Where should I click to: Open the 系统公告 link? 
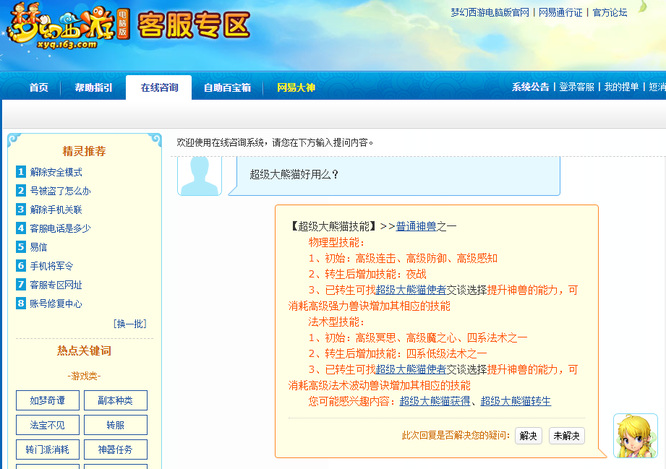(x=530, y=87)
